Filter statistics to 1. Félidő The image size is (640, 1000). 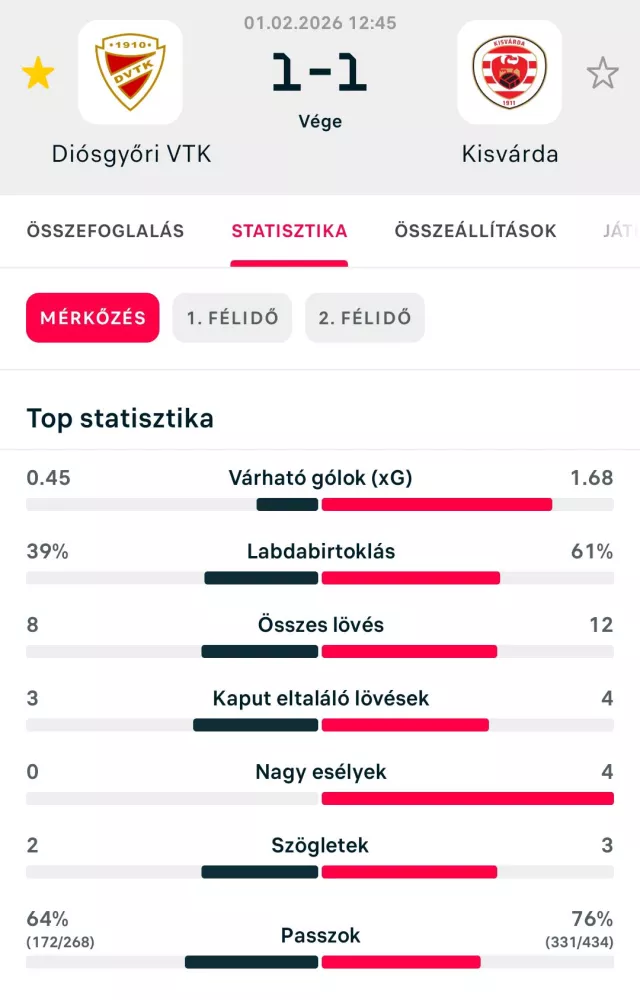click(232, 318)
